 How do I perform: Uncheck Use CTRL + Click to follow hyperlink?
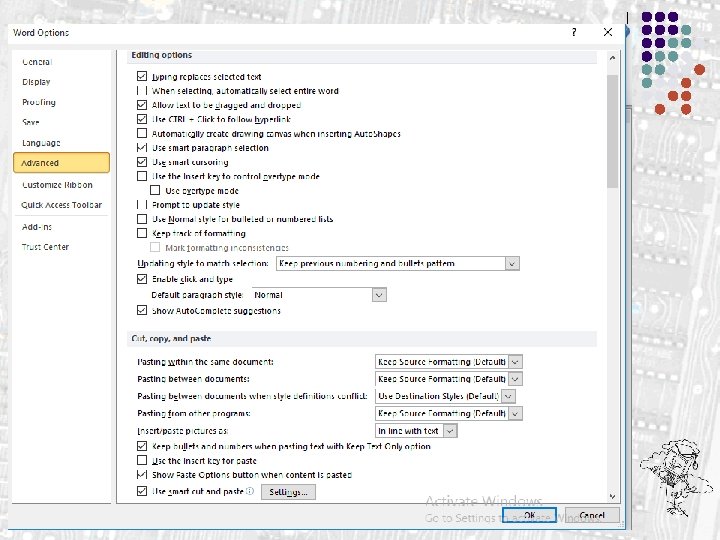142,119
